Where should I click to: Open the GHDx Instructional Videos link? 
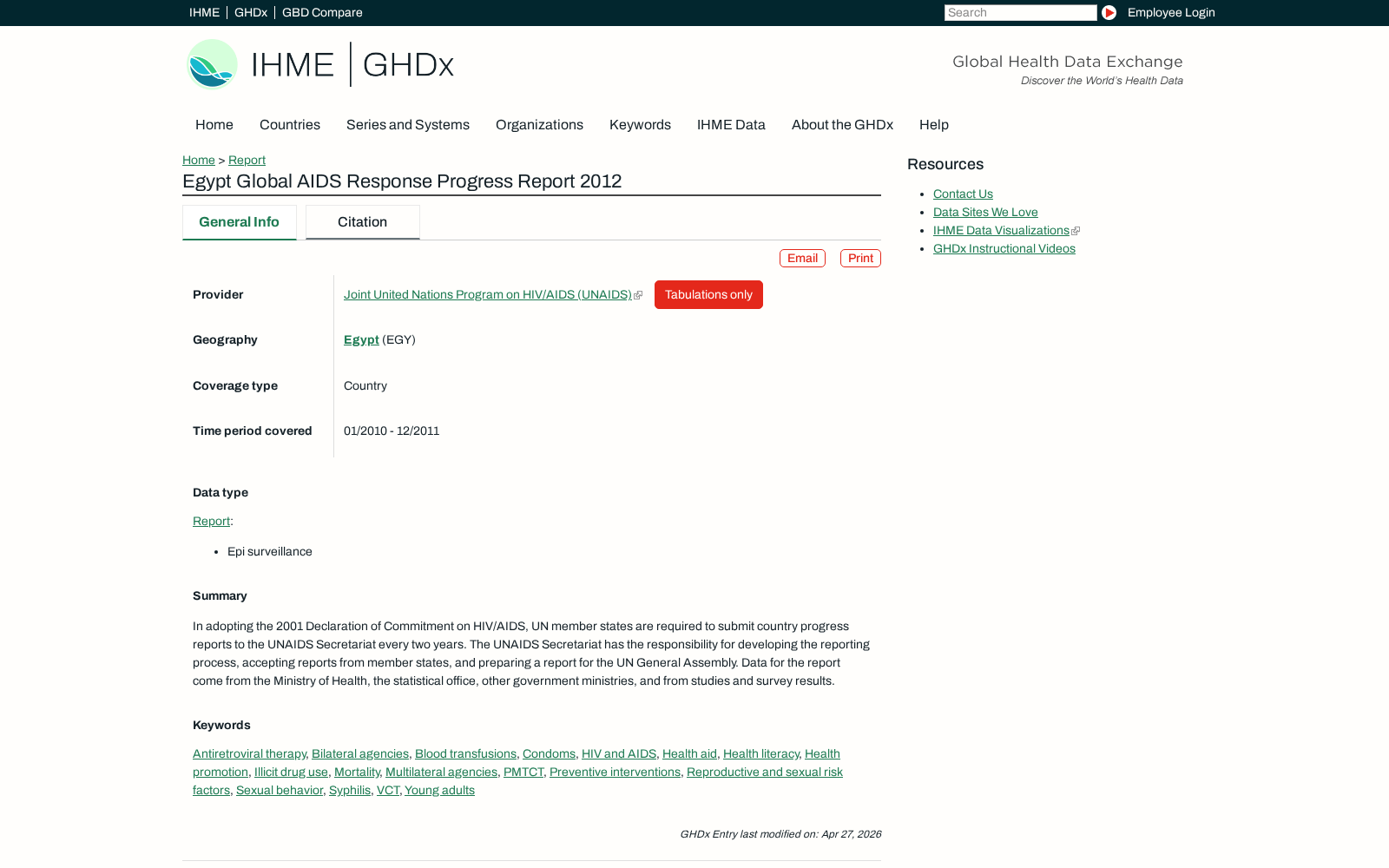(x=1004, y=248)
